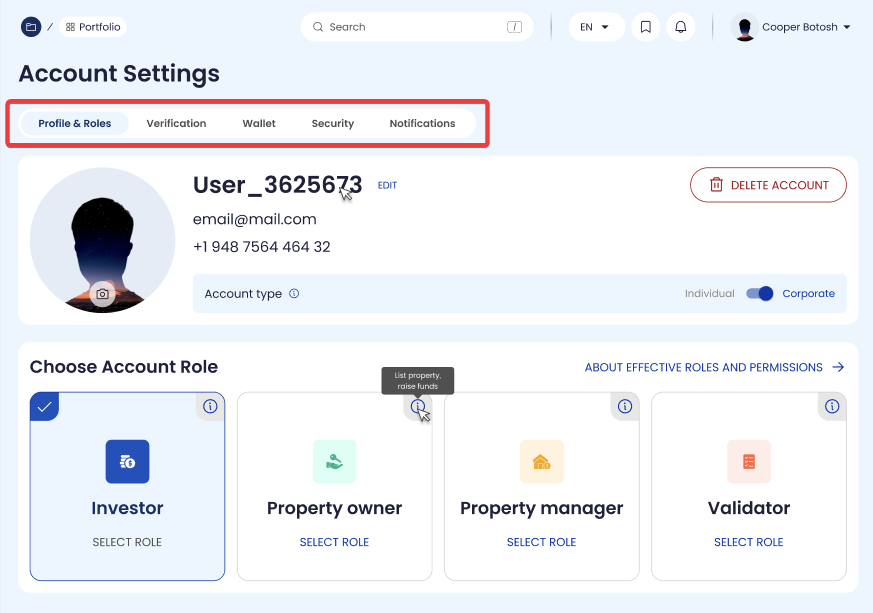Click camera icon on profile photo
The image size is (873, 613).
(101, 293)
